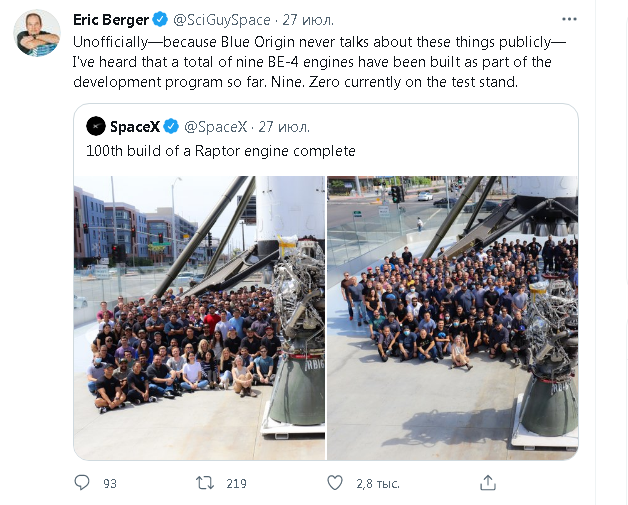Click SpaceX's blue verified checkmark
This screenshot has height=505, width=628.
pyautogui.click(x=171, y=126)
